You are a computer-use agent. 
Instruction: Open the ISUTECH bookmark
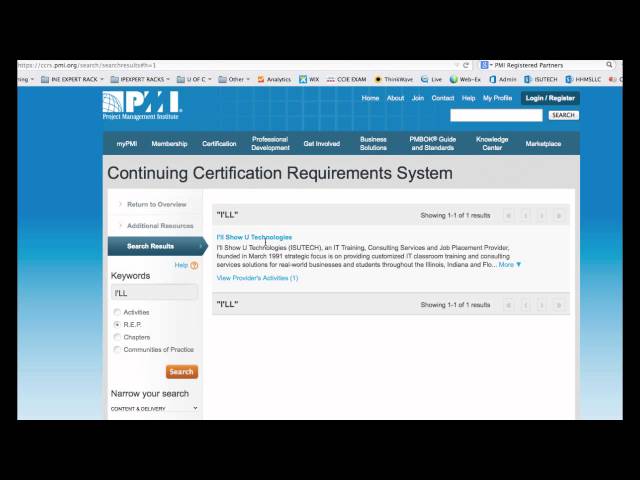(x=541, y=80)
